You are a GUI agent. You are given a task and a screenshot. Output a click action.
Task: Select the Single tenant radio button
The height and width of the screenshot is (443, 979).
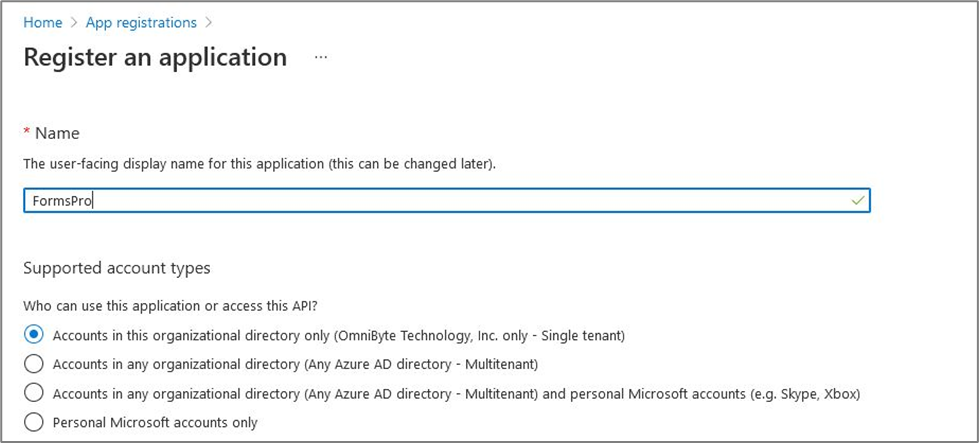point(33,335)
